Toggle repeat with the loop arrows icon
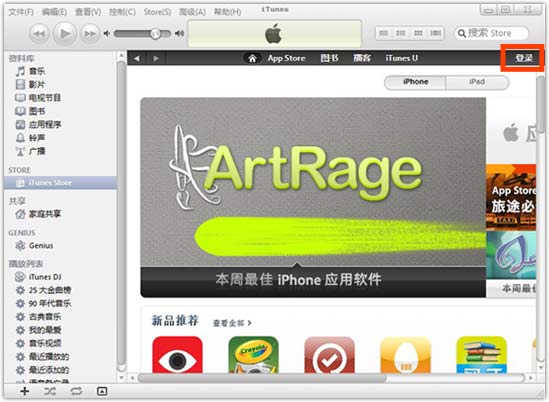549x402 pixels. 76,391
